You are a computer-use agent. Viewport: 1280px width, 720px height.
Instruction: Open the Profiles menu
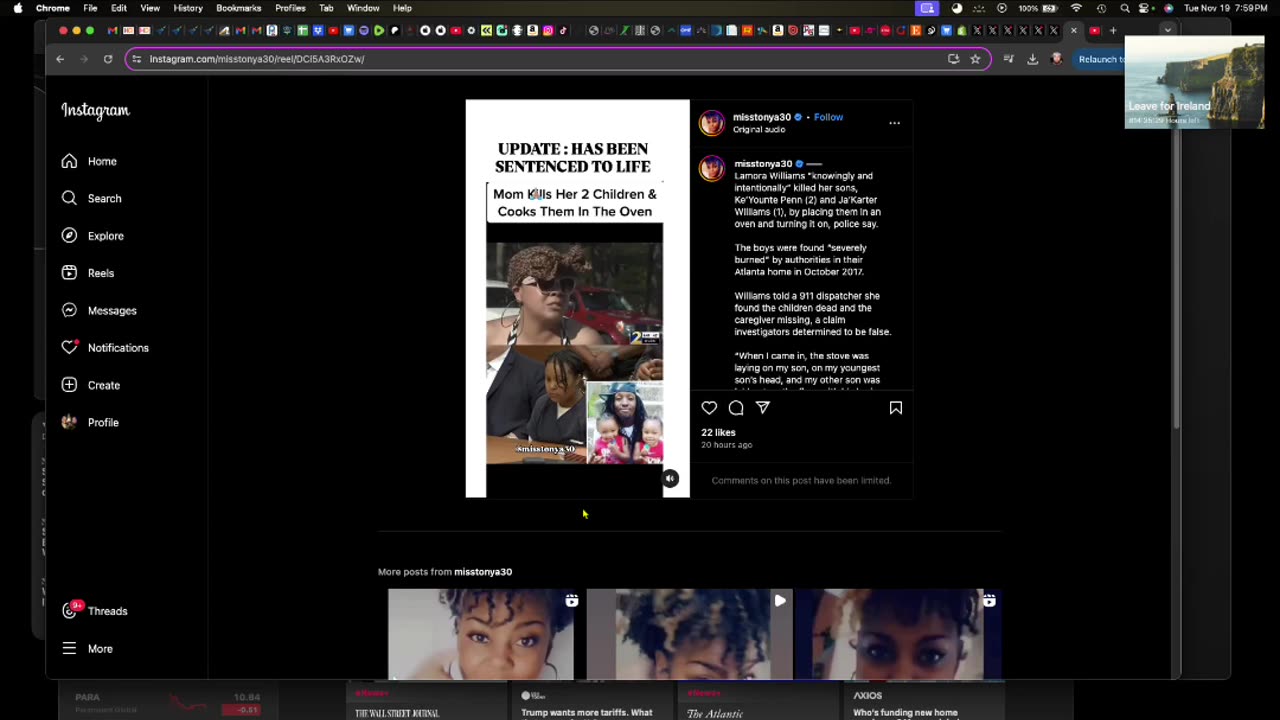290,8
